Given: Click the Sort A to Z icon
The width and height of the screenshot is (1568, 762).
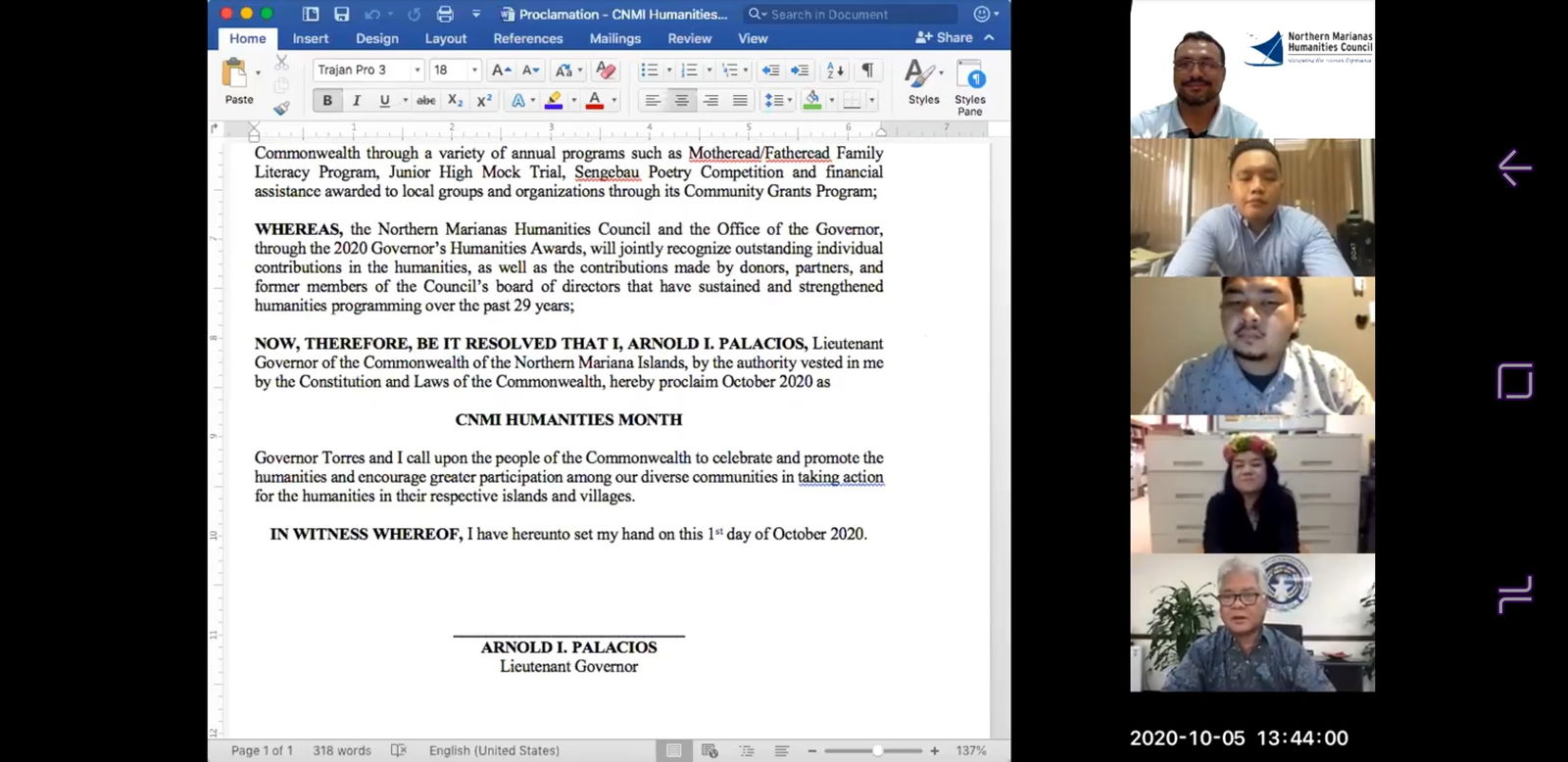Looking at the screenshot, I should point(835,71).
